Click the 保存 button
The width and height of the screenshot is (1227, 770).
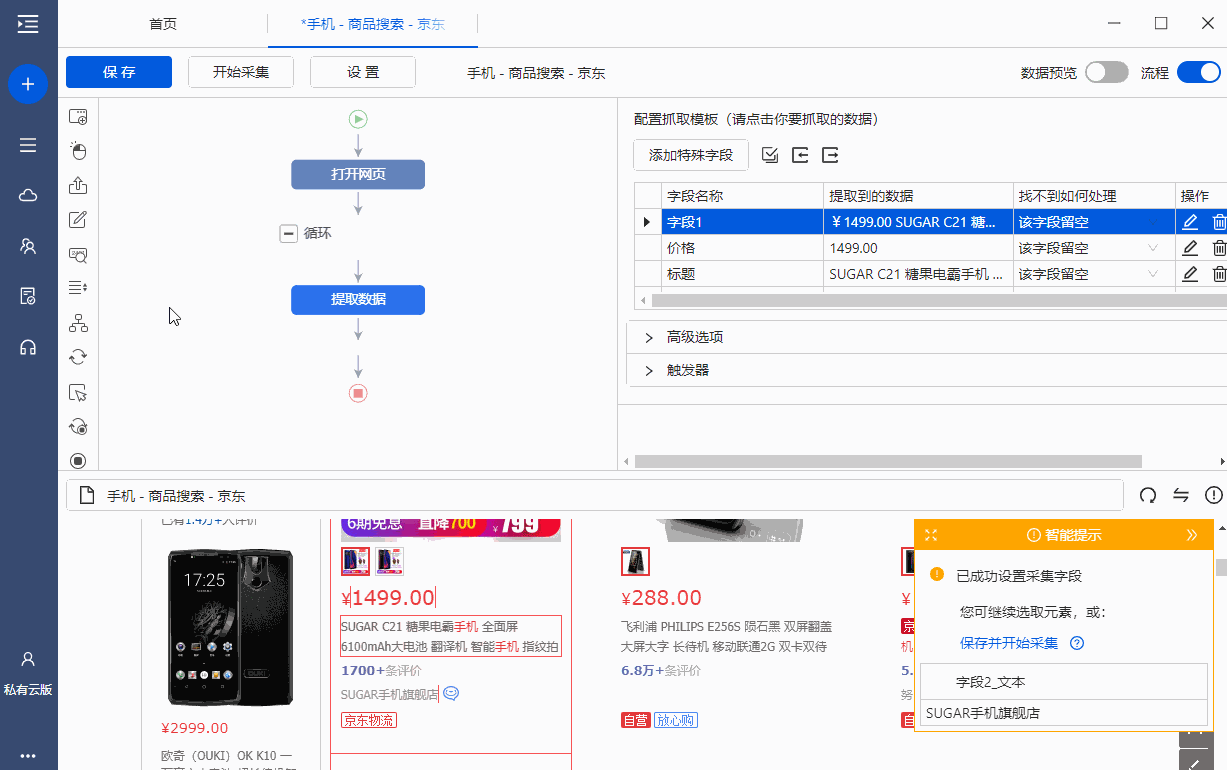point(119,72)
